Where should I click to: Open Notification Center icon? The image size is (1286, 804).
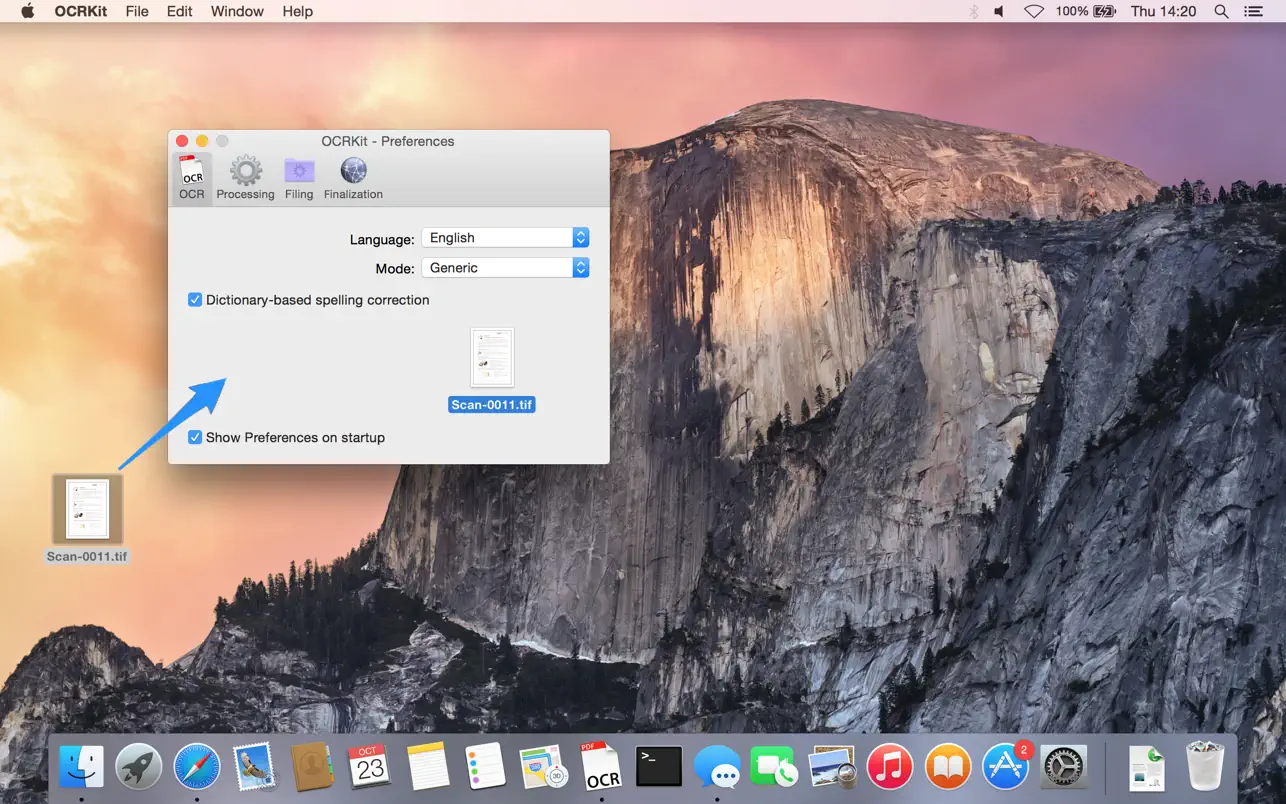tap(1253, 11)
